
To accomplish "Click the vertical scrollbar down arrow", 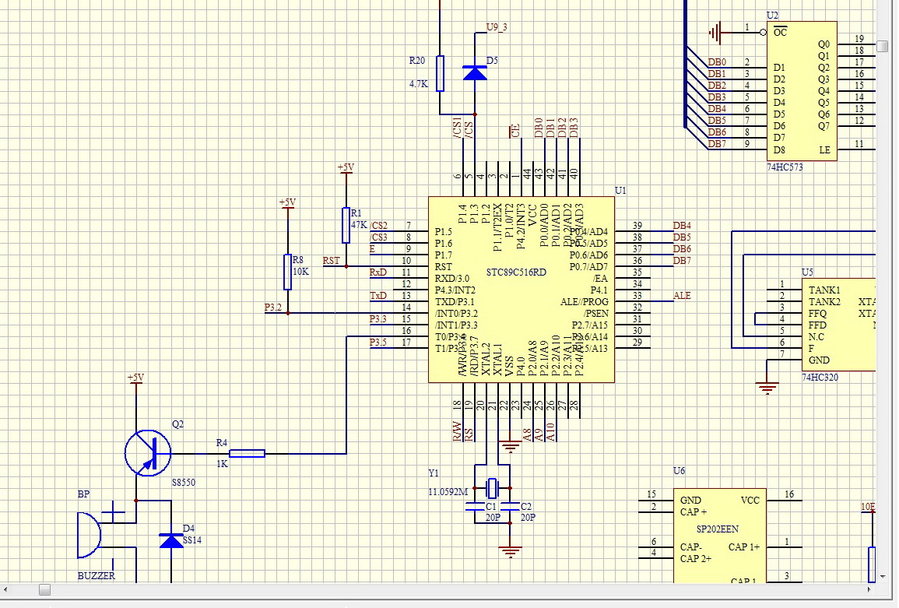I will [x=882, y=576].
